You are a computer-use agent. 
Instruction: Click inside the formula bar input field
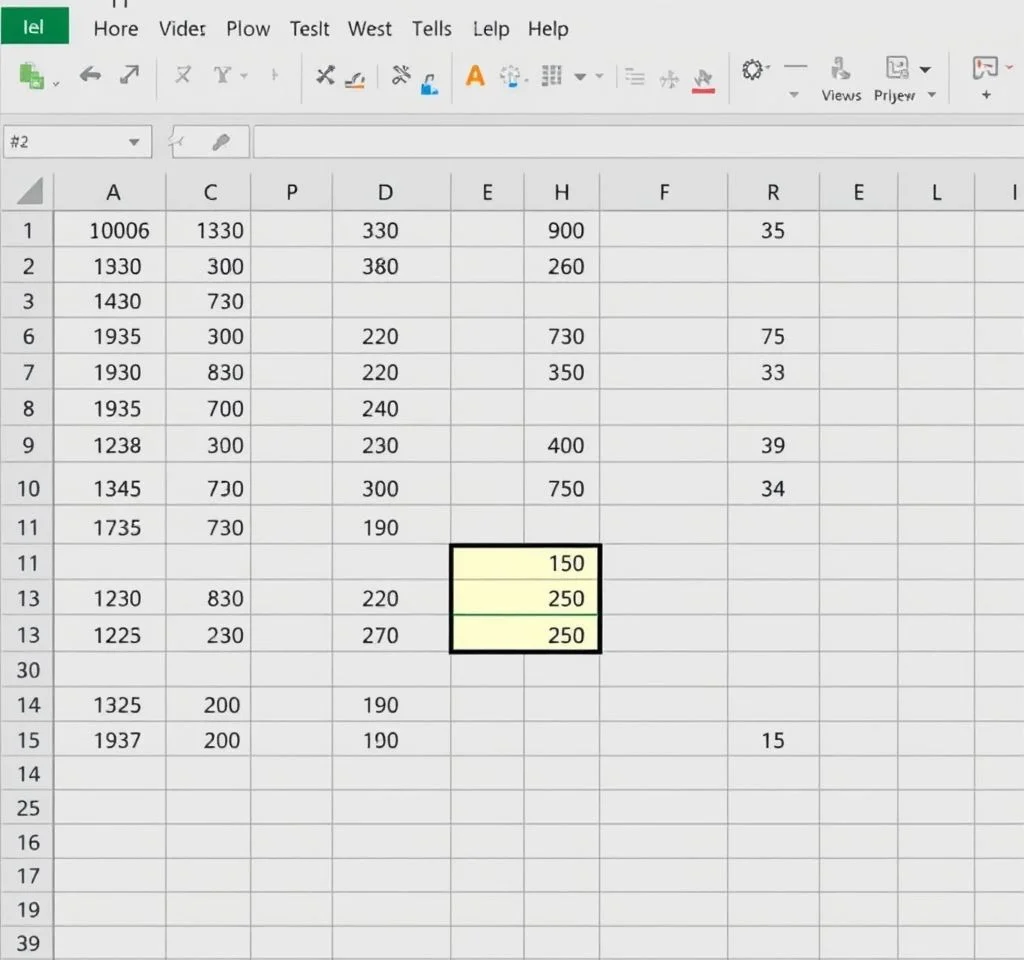[630, 143]
